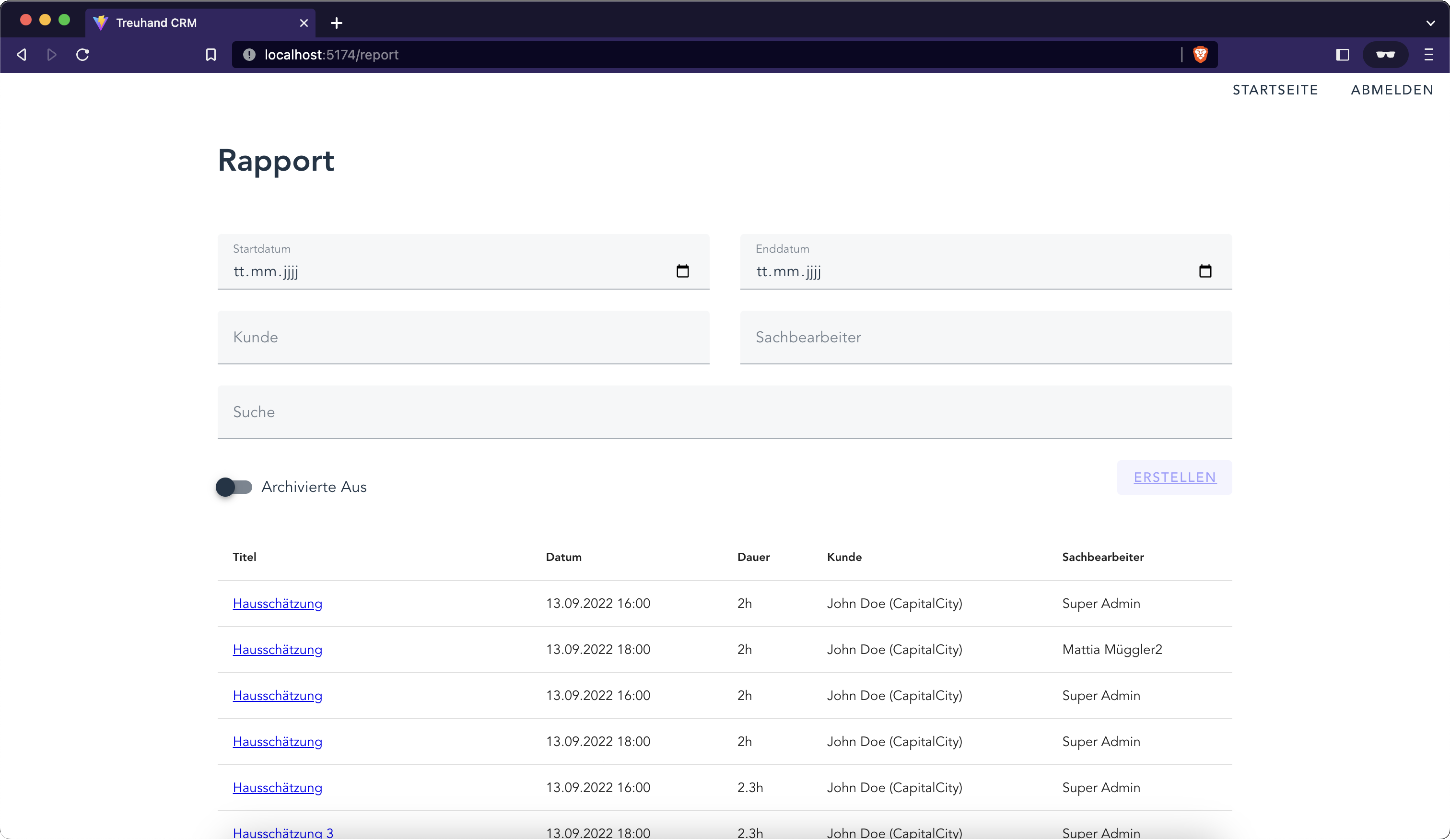Click the Archivierte Aus label
Viewport: 1450px width, 840px height.
click(x=314, y=487)
